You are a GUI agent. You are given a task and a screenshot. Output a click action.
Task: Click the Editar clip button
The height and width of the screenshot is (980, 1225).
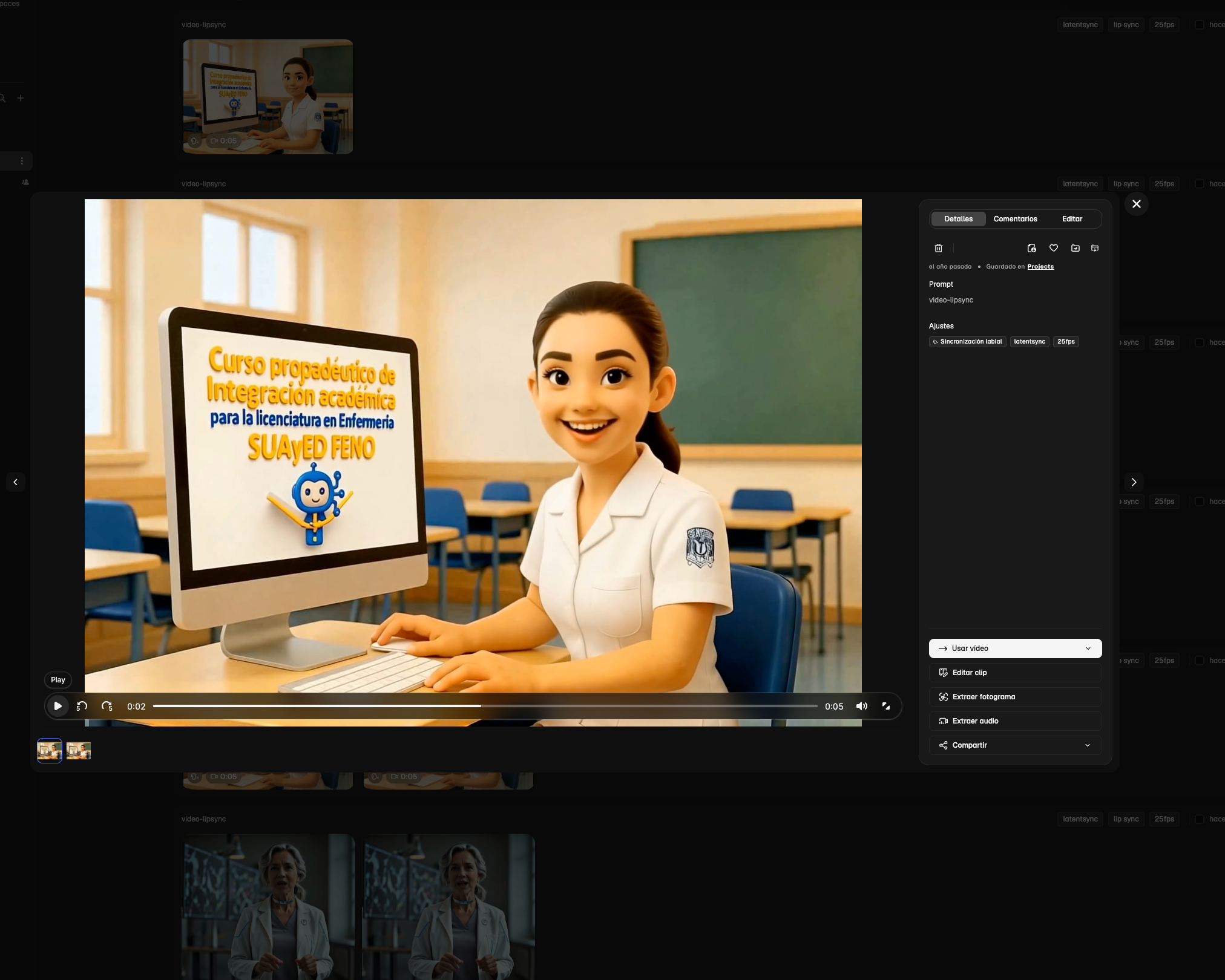point(1016,673)
